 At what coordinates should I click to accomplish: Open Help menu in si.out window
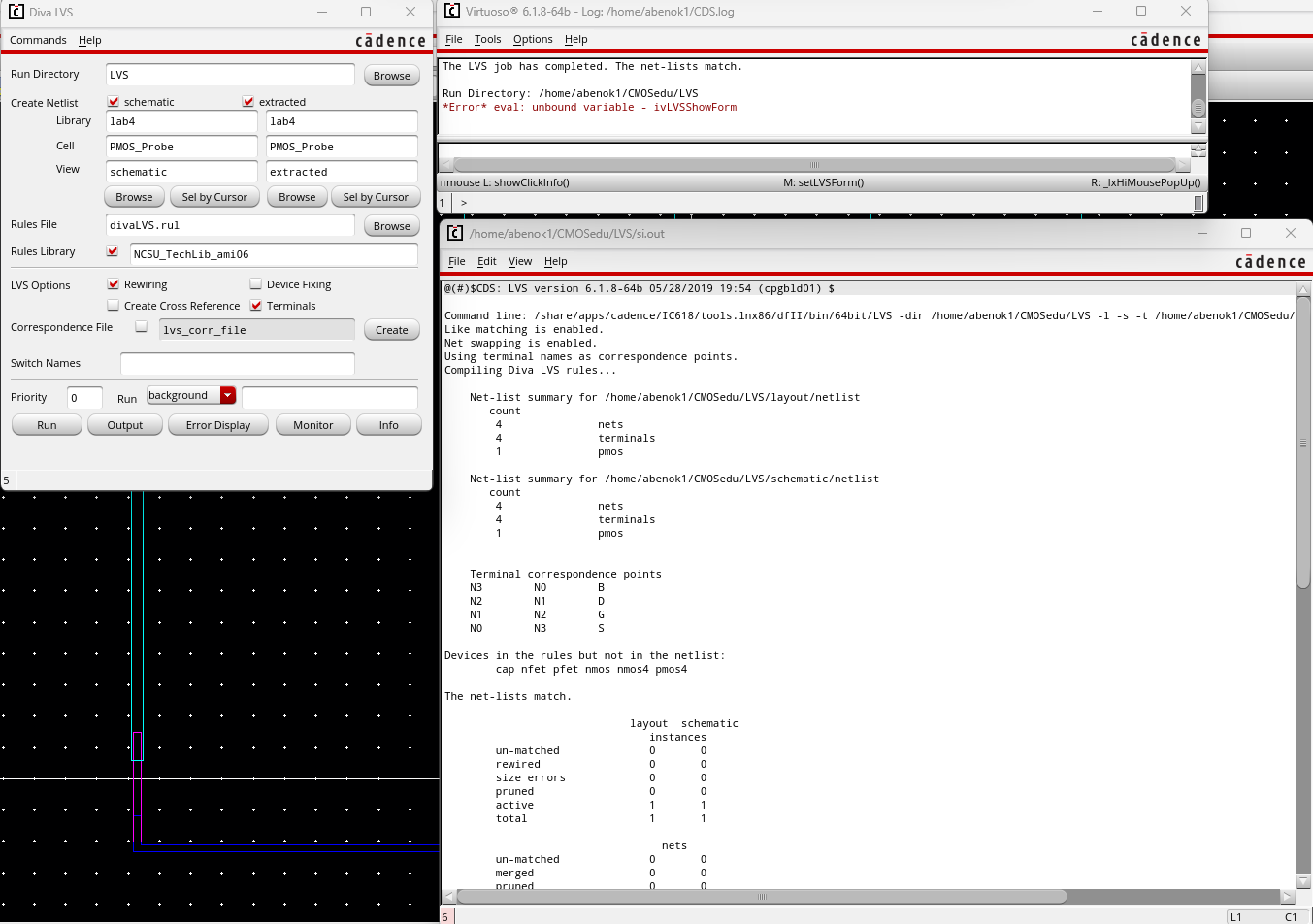coord(556,261)
